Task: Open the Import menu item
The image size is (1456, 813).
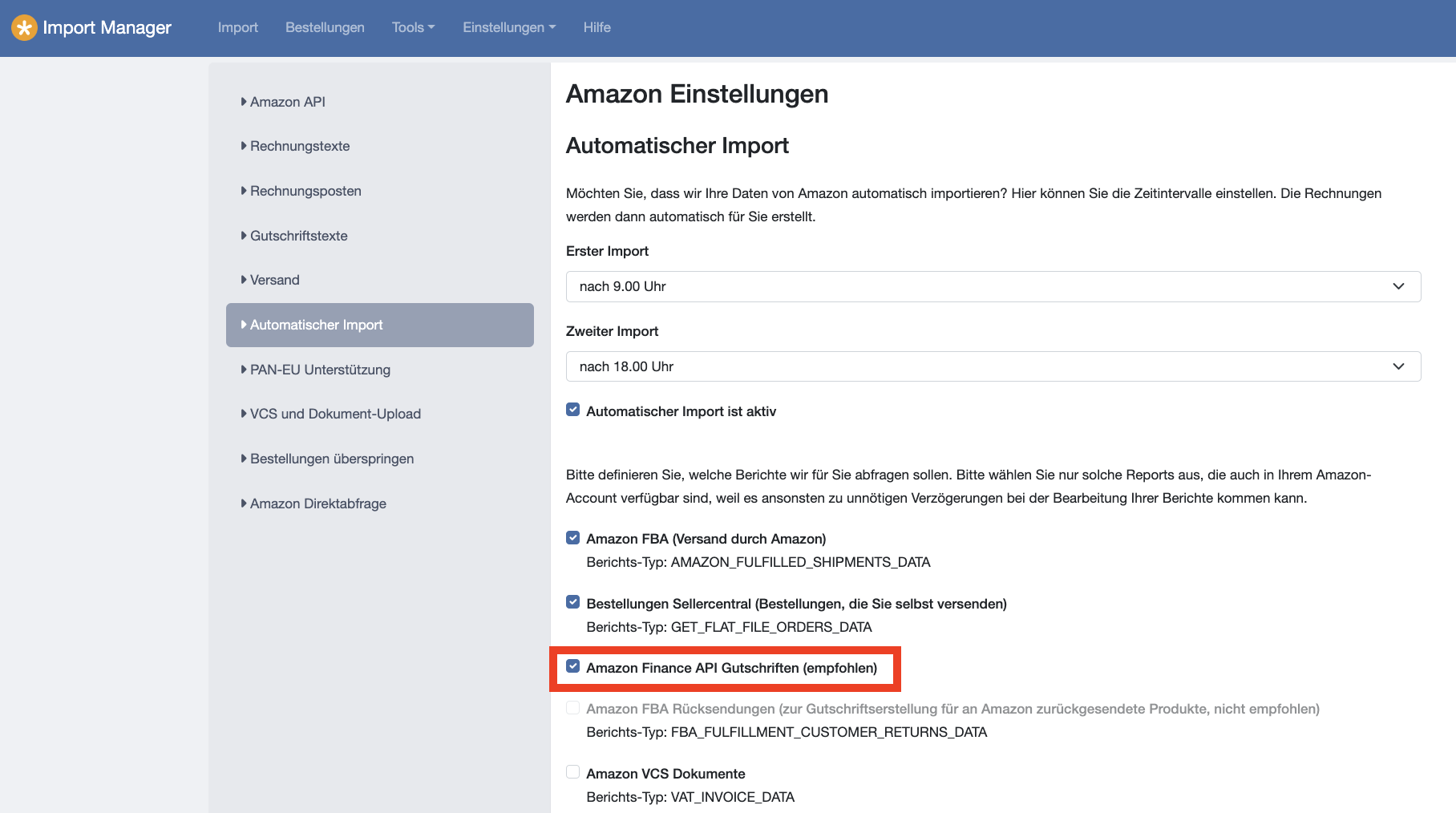Action: click(238, 27)
